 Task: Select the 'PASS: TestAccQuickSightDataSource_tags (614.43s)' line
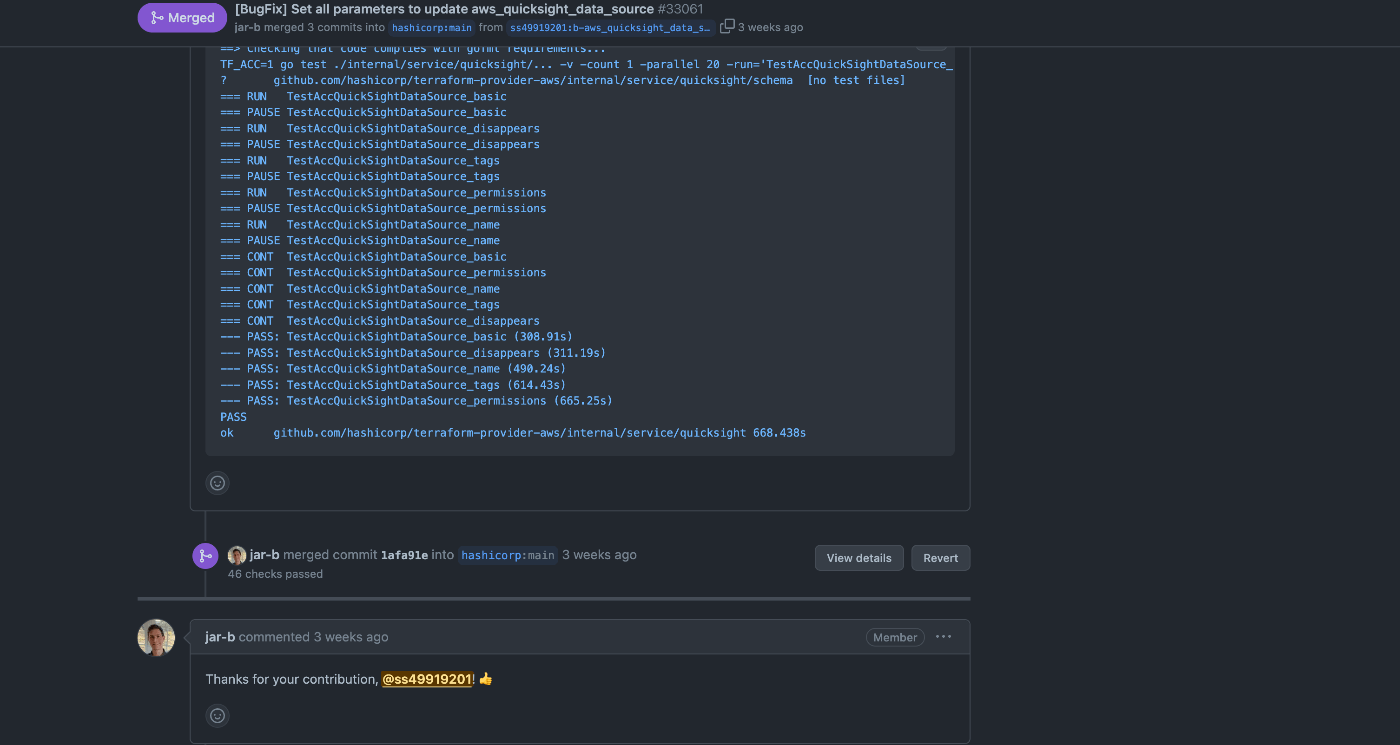[393, 385]
